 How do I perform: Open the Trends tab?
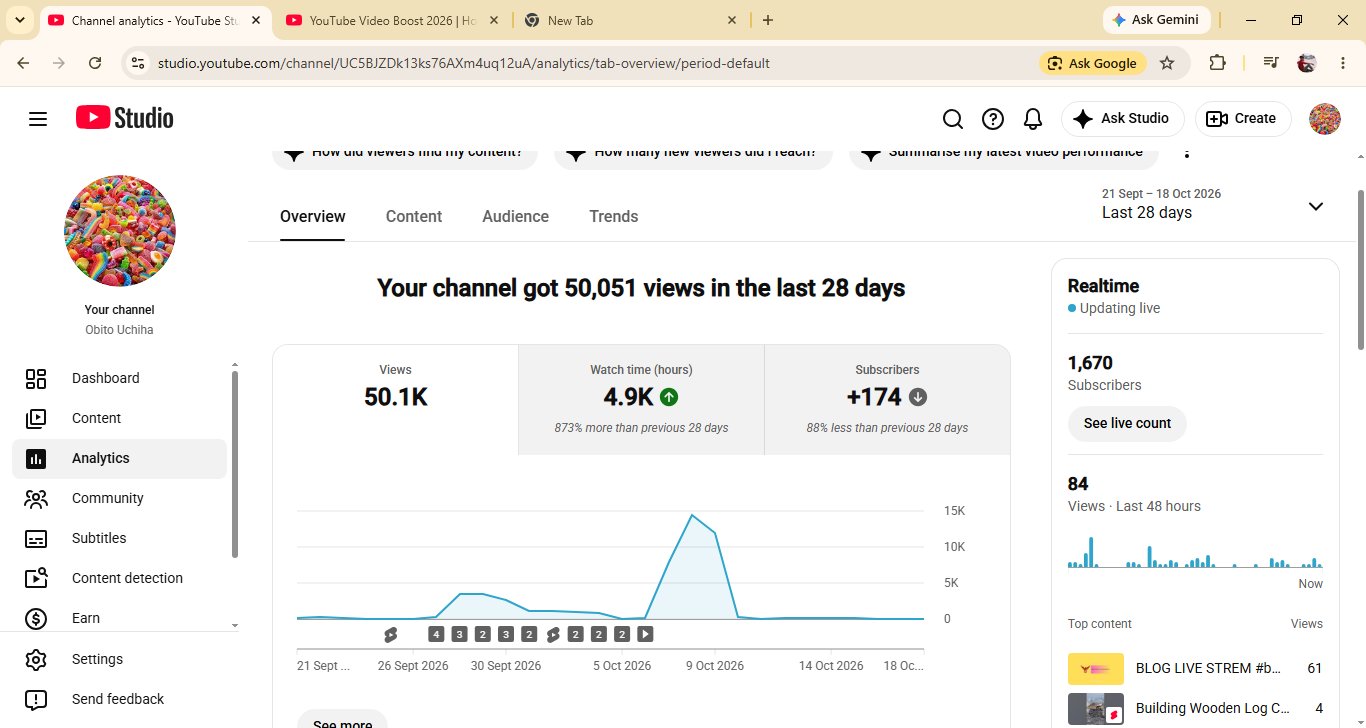[x=613, y=216]
